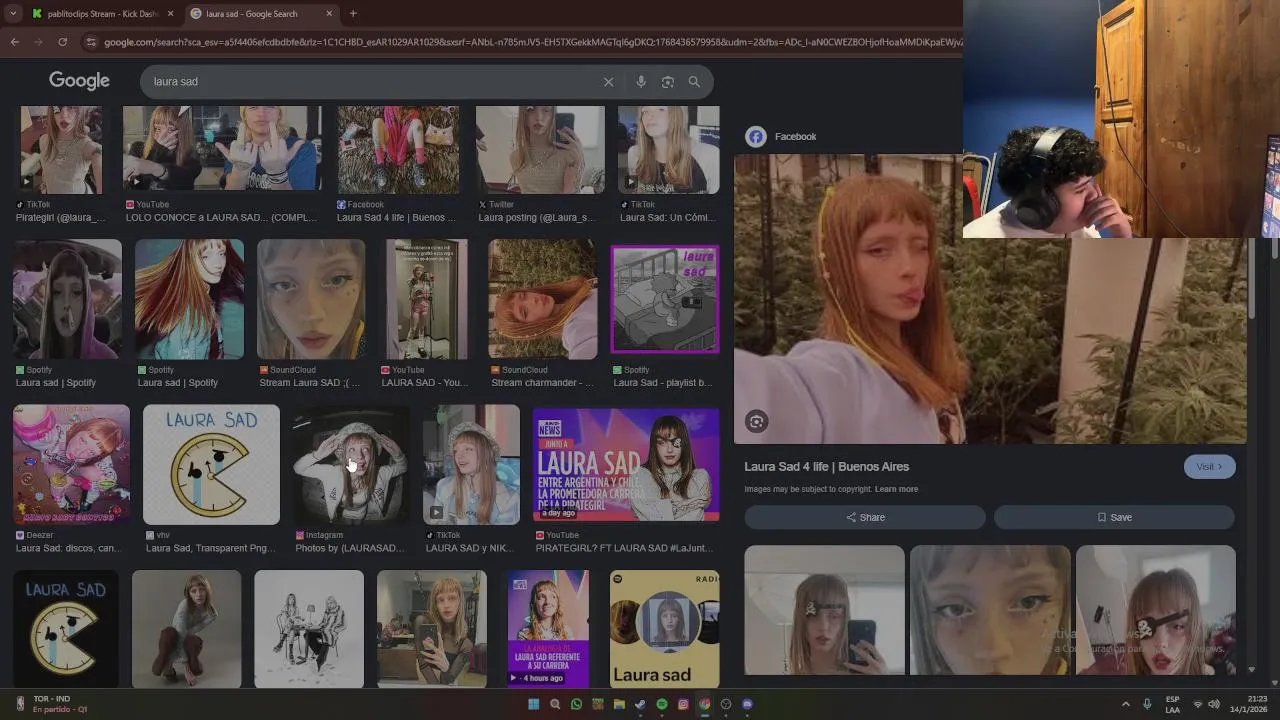The image size is (1280, 720).
Task: Search inside the preview image with the Lens icon
Action: click(757, 422)
